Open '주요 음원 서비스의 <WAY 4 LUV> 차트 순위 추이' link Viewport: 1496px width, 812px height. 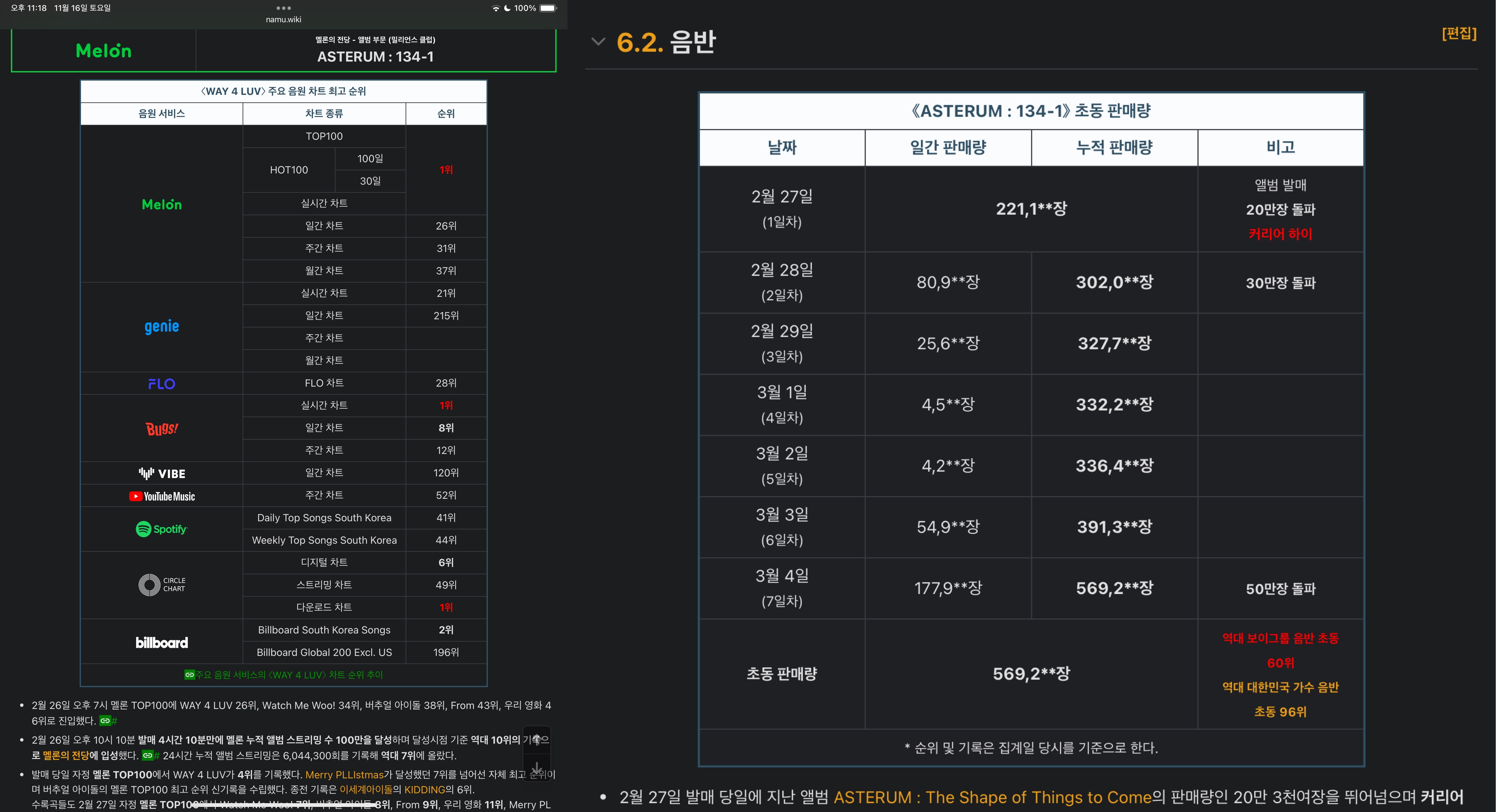pyautogui.click(x=289, y=674)
